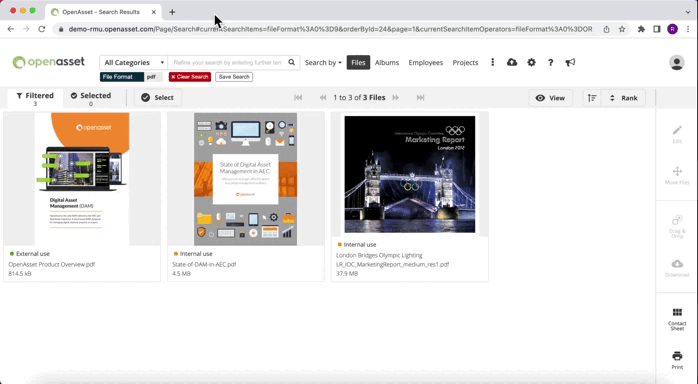Open a new browser tab
This screenshot has width=698, height=384.
click(x=172, y=12)
